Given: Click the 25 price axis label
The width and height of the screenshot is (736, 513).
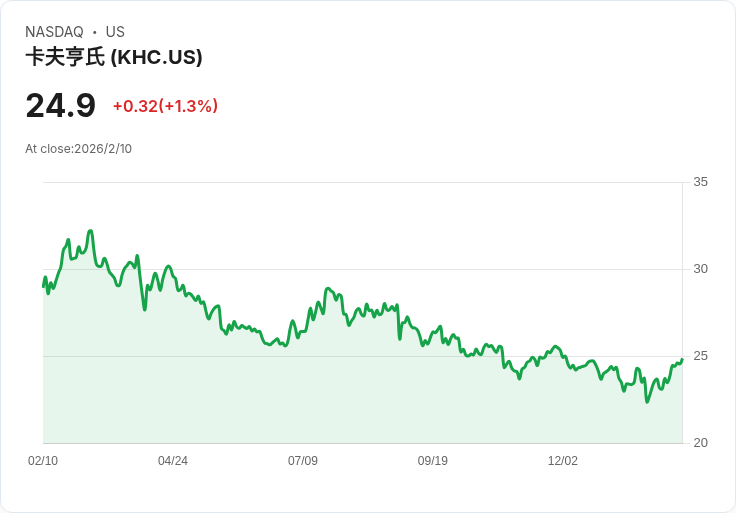Looking at the screenshot, I should [700, 356].
